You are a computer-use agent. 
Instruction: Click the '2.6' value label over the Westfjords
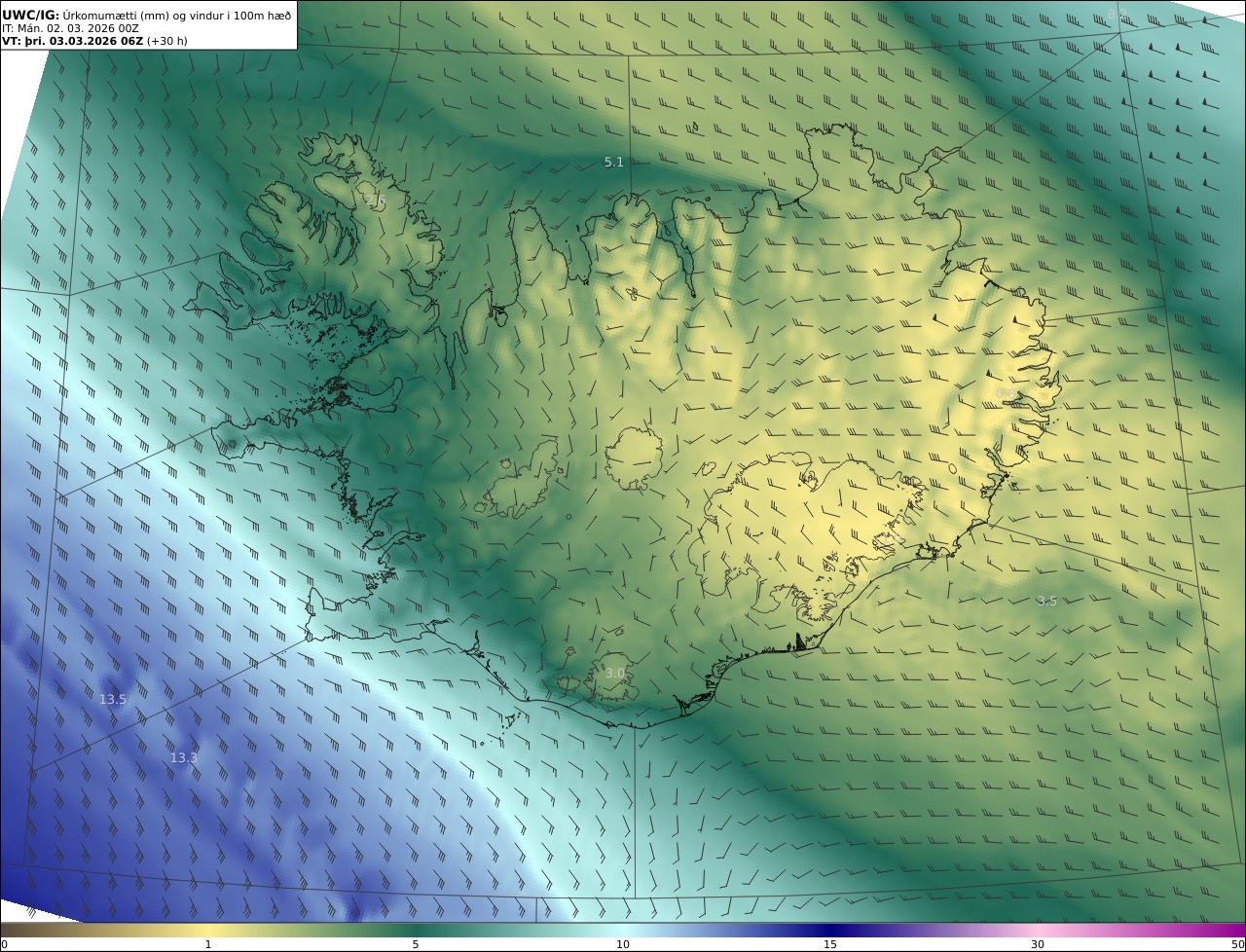pos(376,201)
